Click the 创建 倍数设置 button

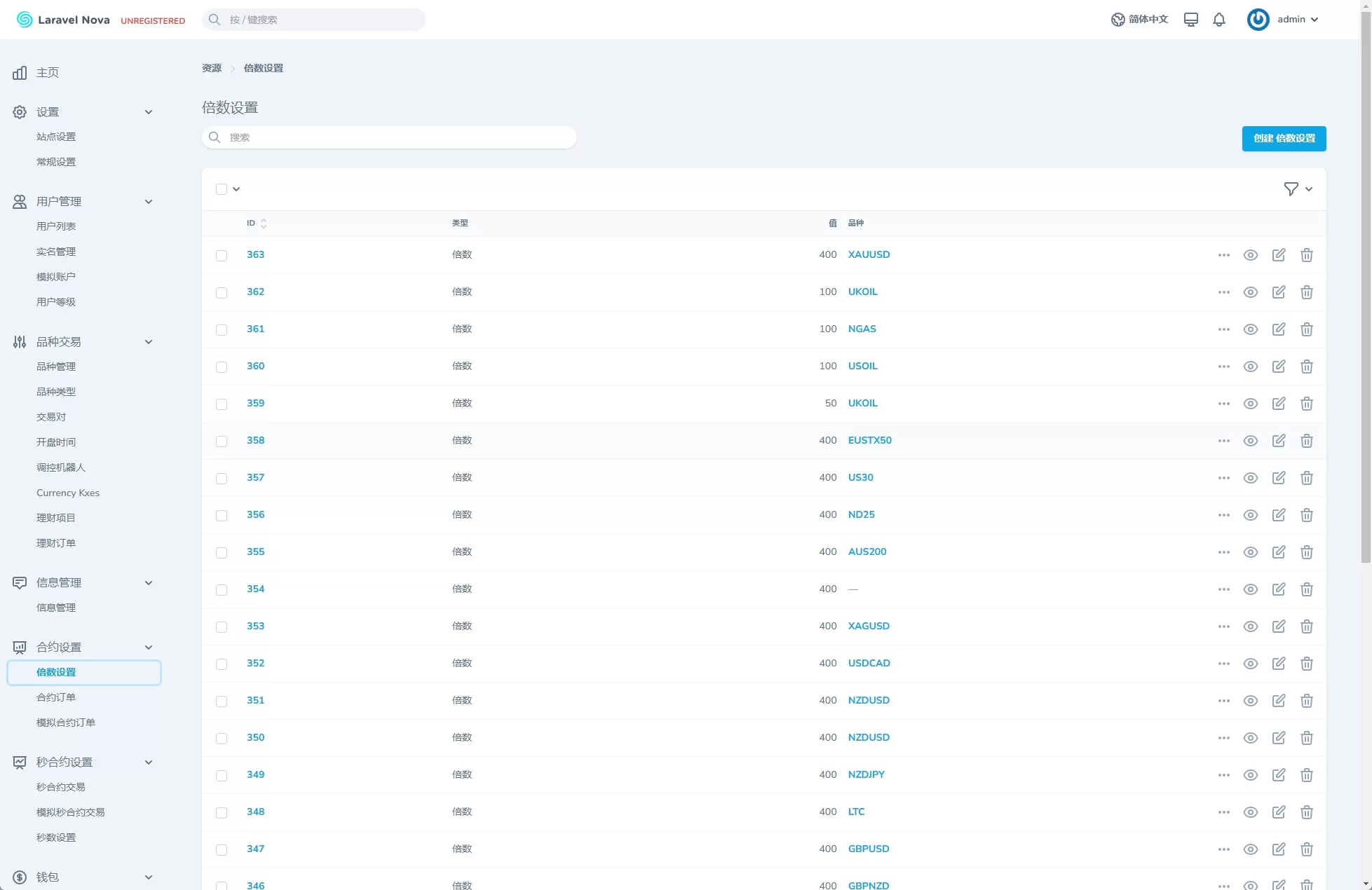click(x=1284, y=139)
